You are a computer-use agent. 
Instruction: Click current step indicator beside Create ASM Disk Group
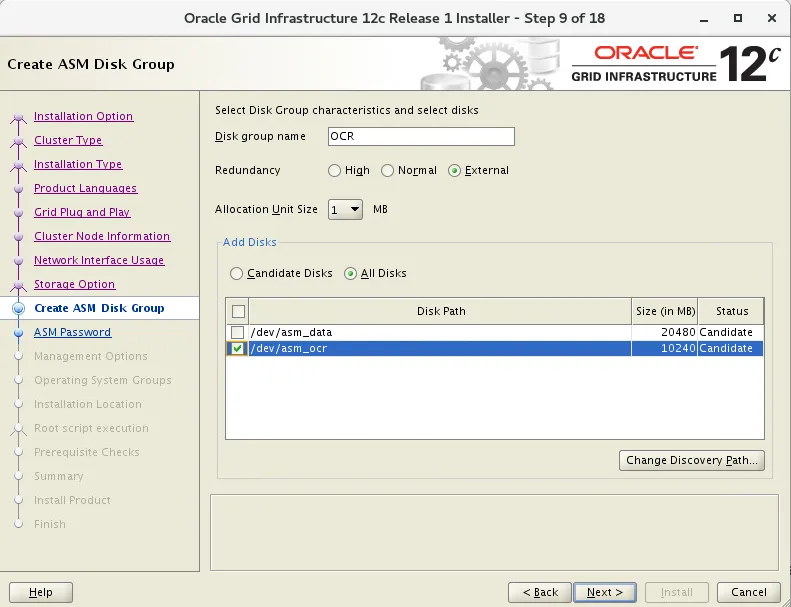point(19,308)
